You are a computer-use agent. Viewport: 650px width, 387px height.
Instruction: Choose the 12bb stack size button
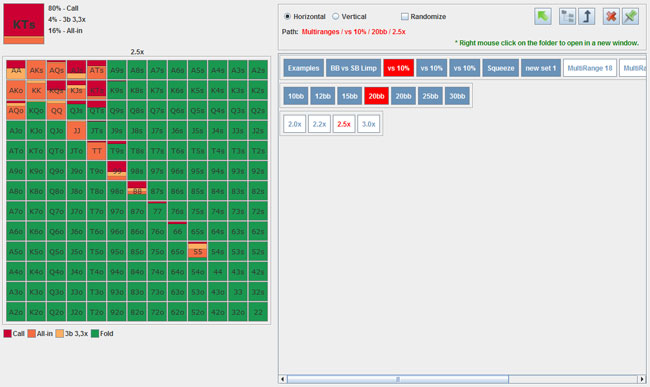click(x=323, y=96)
